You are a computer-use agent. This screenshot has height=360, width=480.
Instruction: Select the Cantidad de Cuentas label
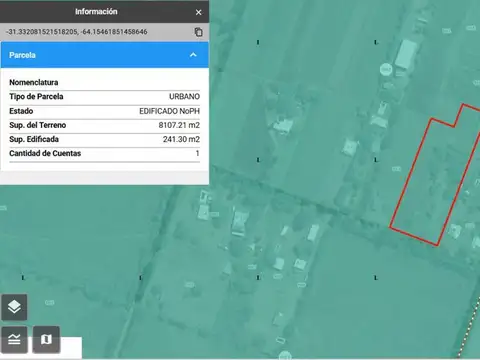pyautogui.click(x=45, y=153)
